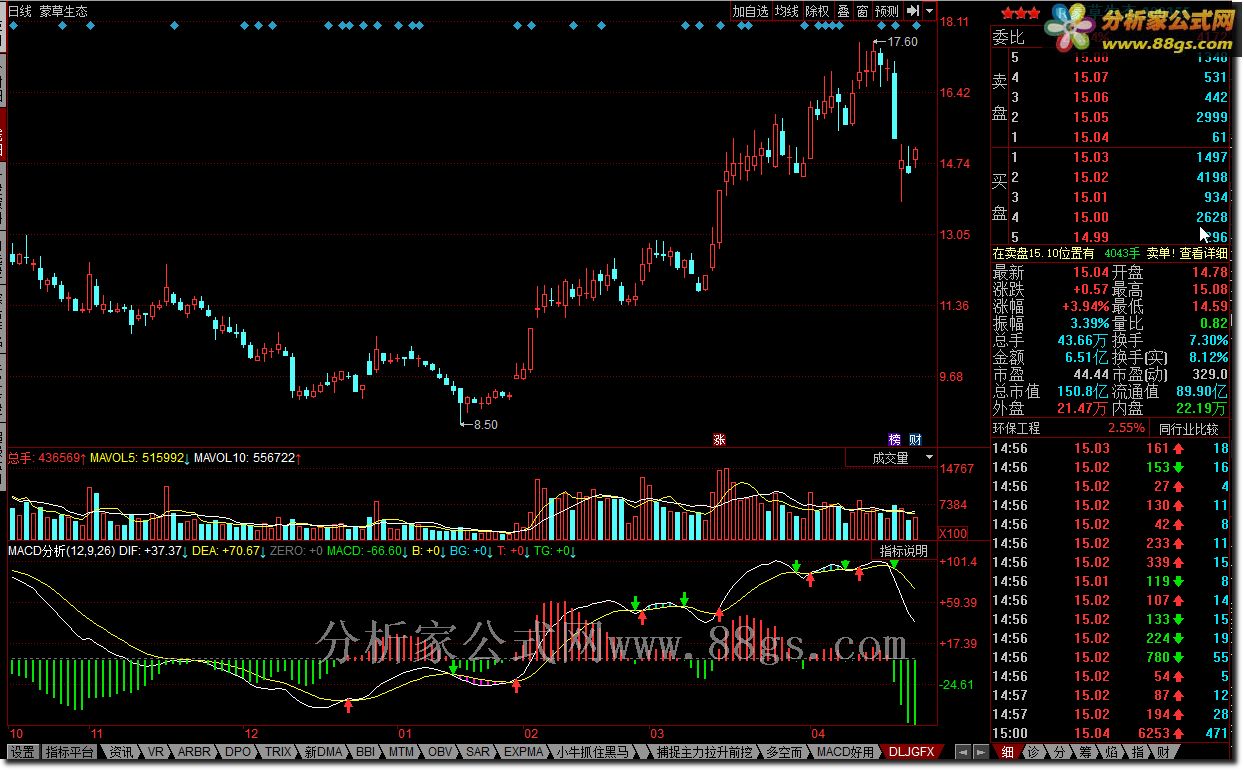The width and height of the screenshot is (1244, 770).
Task: Select the 财 finance panel tab
Action: [x=1163, y=752]
